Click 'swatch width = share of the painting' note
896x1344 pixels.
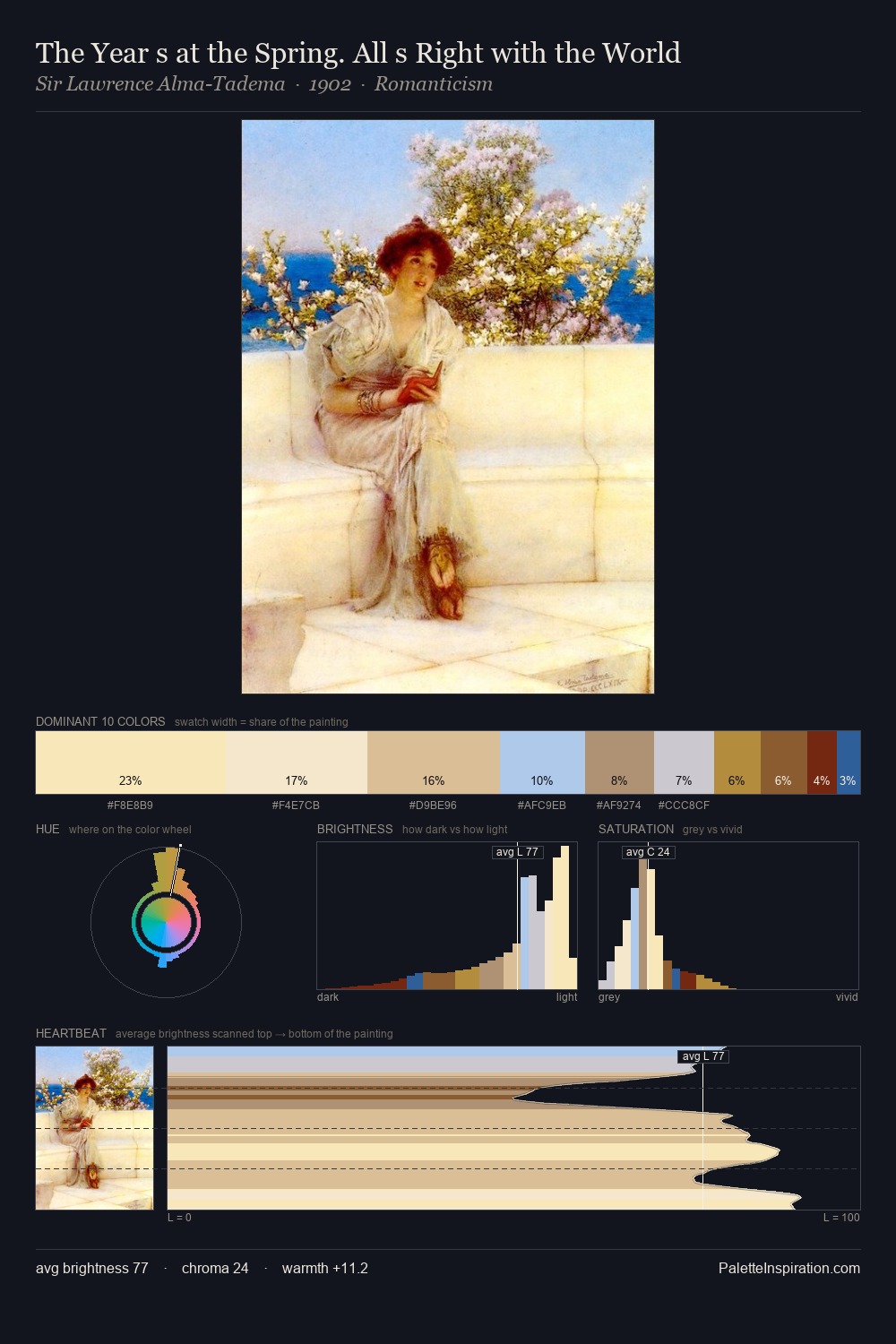(262, 722)
